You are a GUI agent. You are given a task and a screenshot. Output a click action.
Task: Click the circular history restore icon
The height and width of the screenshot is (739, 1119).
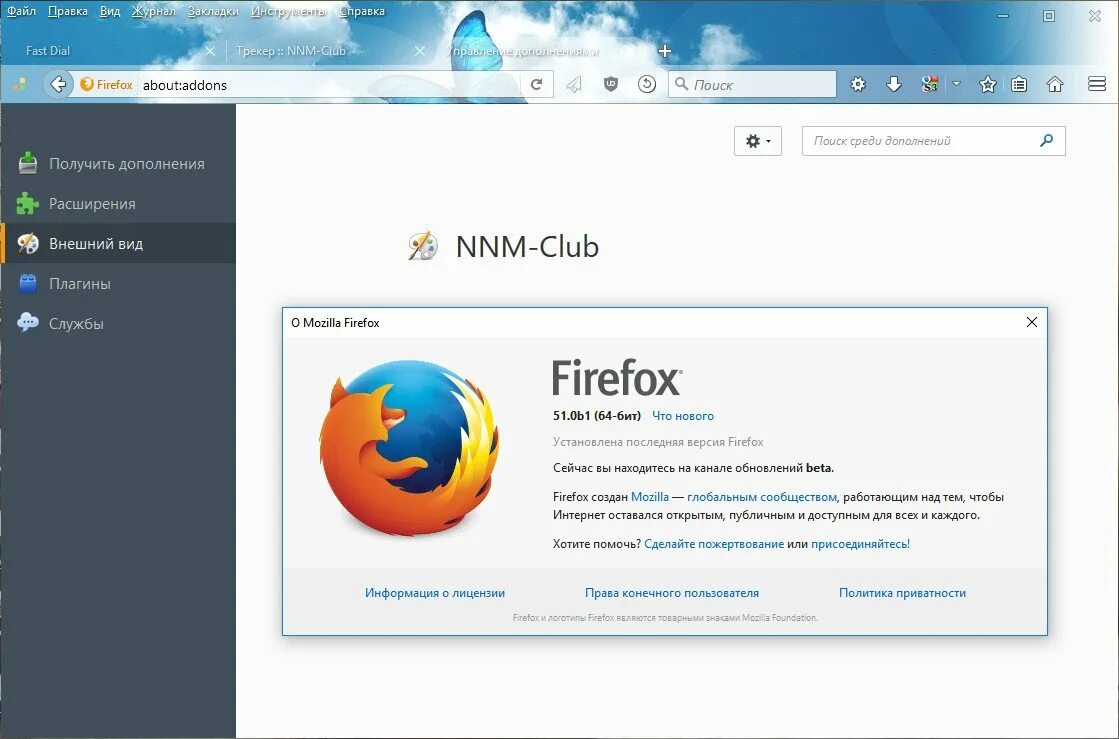(647, 84)
